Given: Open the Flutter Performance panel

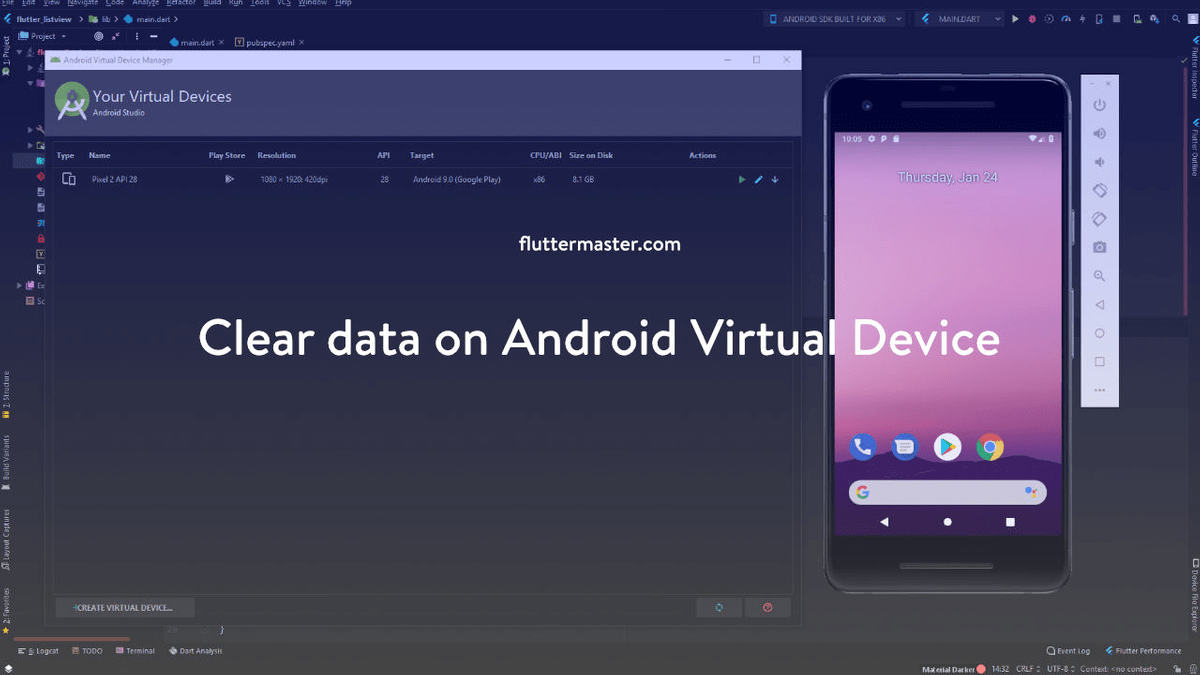Looking at the screenshot, I should pyautogui.click(x=1142, y=651).
